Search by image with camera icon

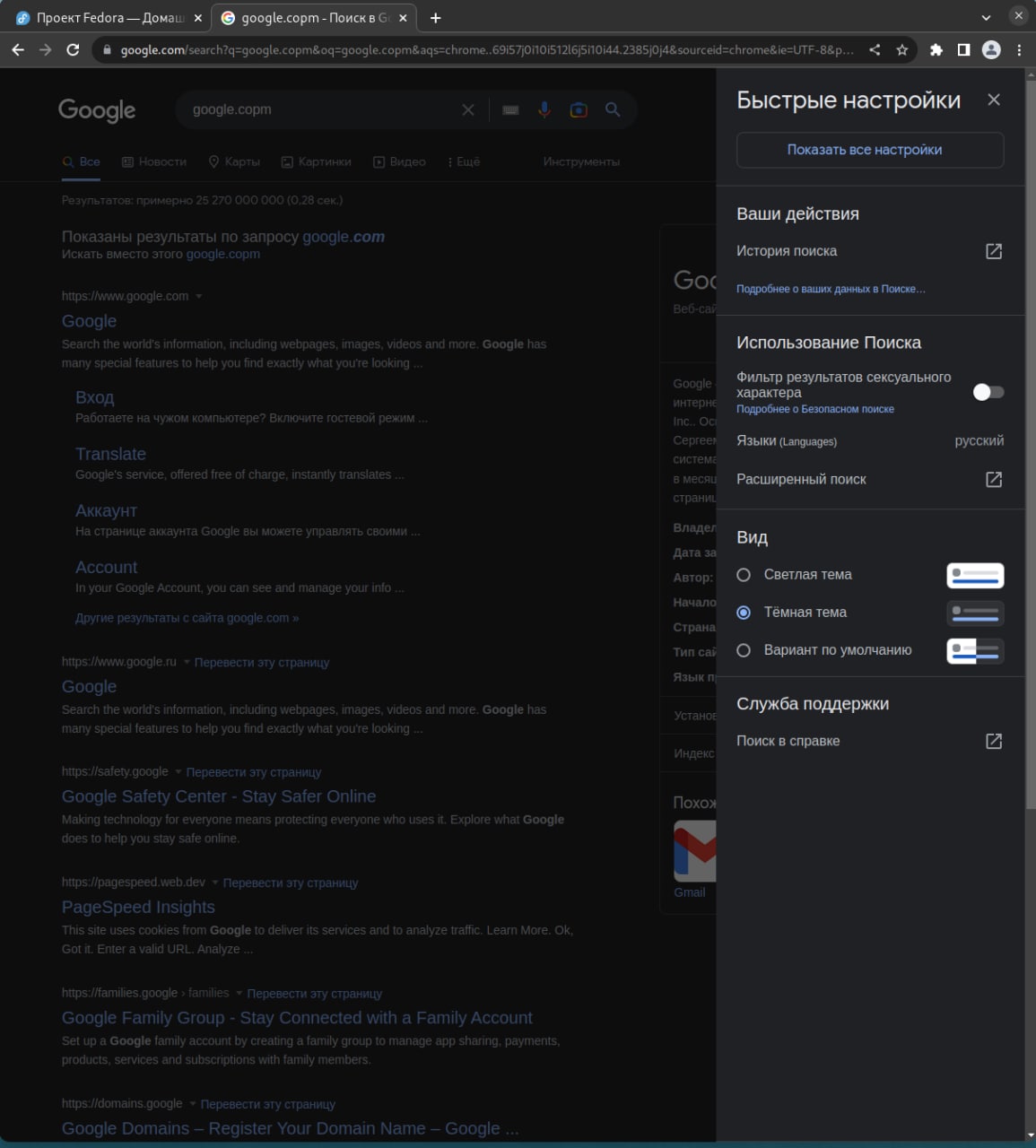pos(579,109)
